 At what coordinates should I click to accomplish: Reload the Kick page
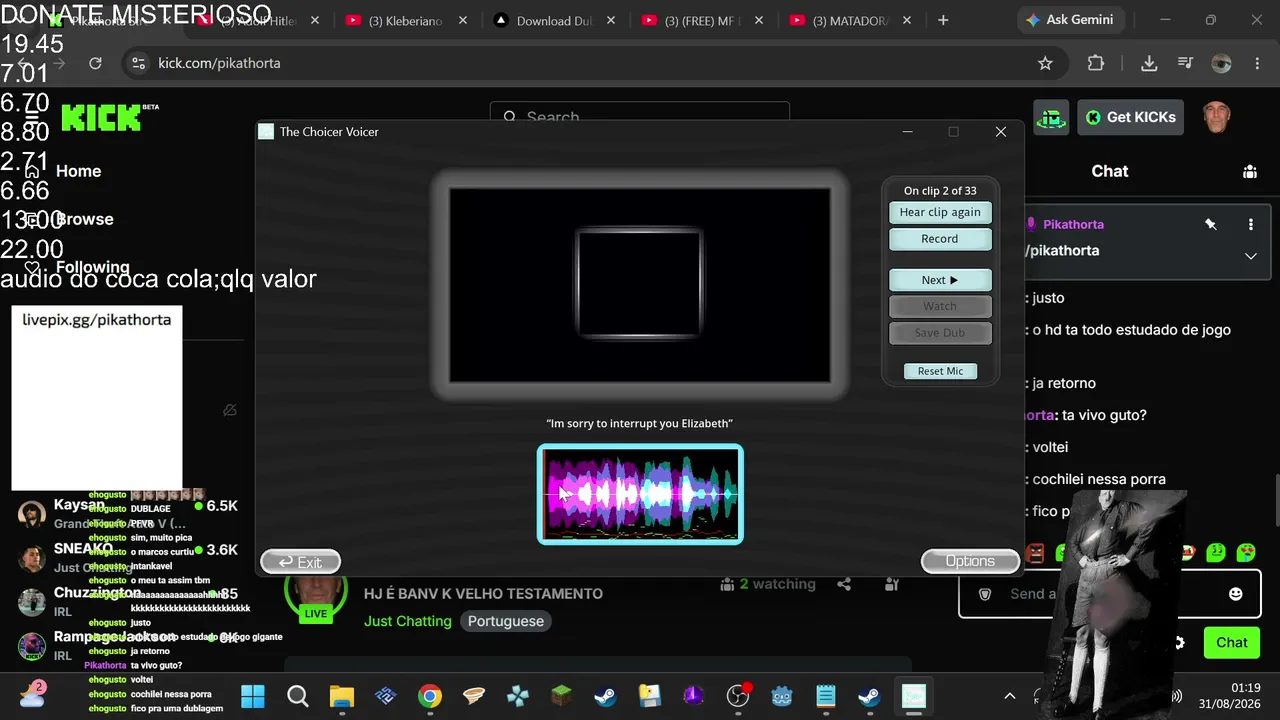(95, 63)
